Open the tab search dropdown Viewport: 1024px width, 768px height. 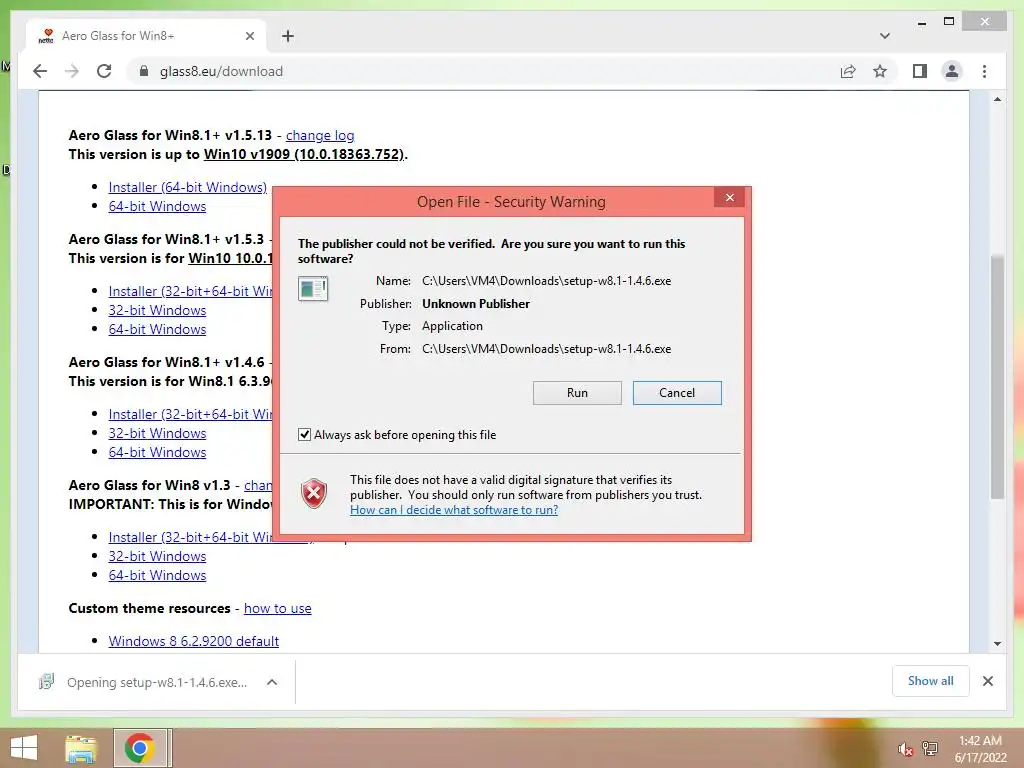point(885,36)
